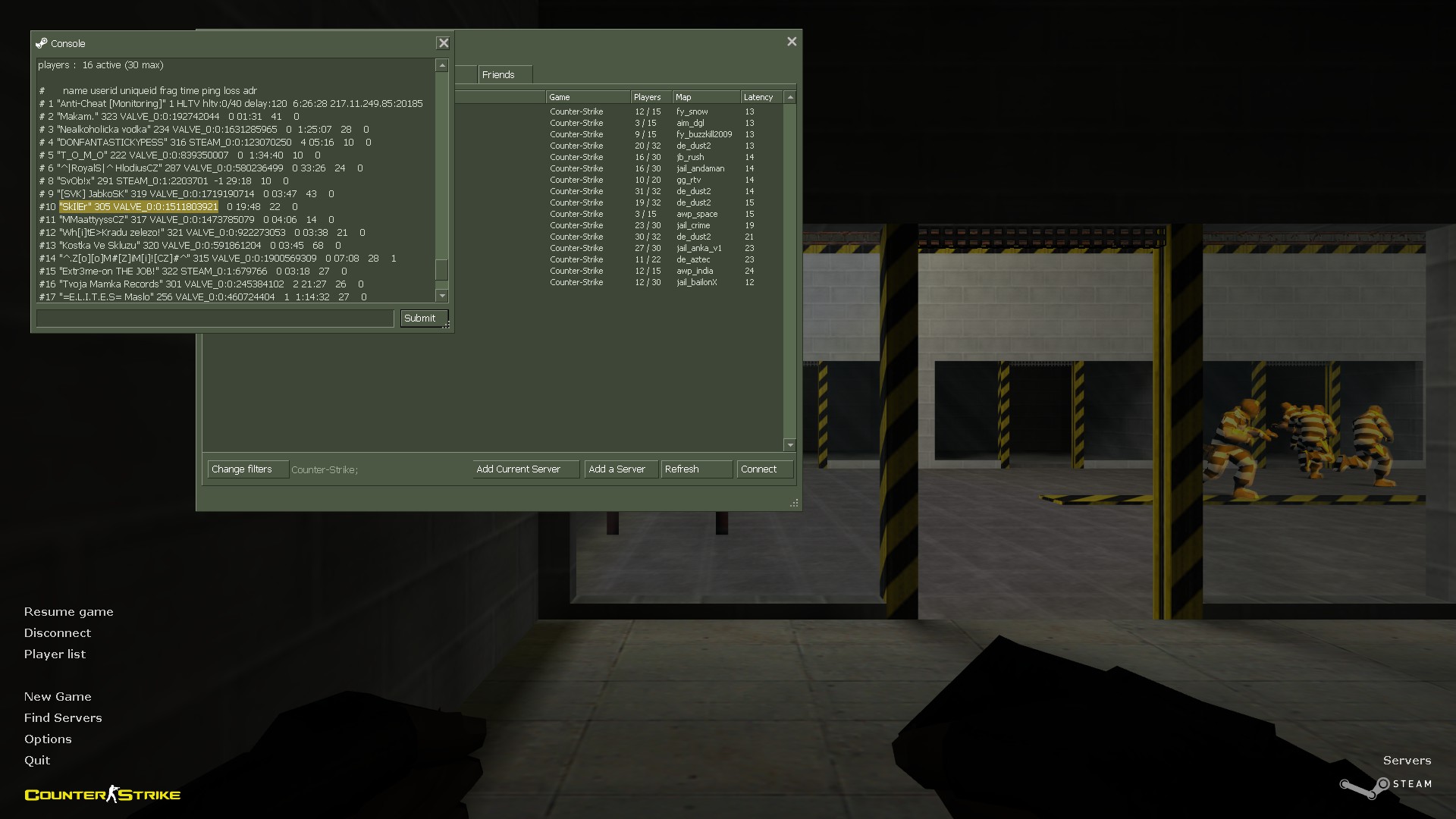Sort servers by Players column

tap(651, 97)
